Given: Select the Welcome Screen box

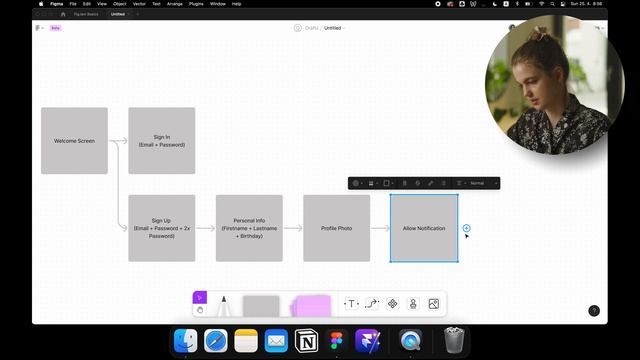Looking at the screenshot, I should [74, 141].
